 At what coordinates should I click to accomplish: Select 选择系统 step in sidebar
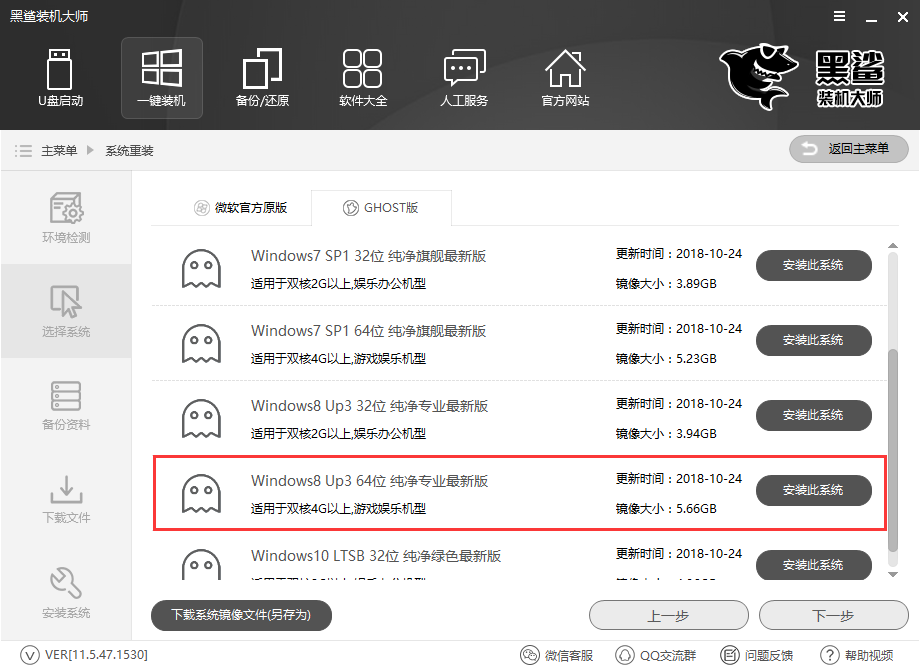[66, 311]
